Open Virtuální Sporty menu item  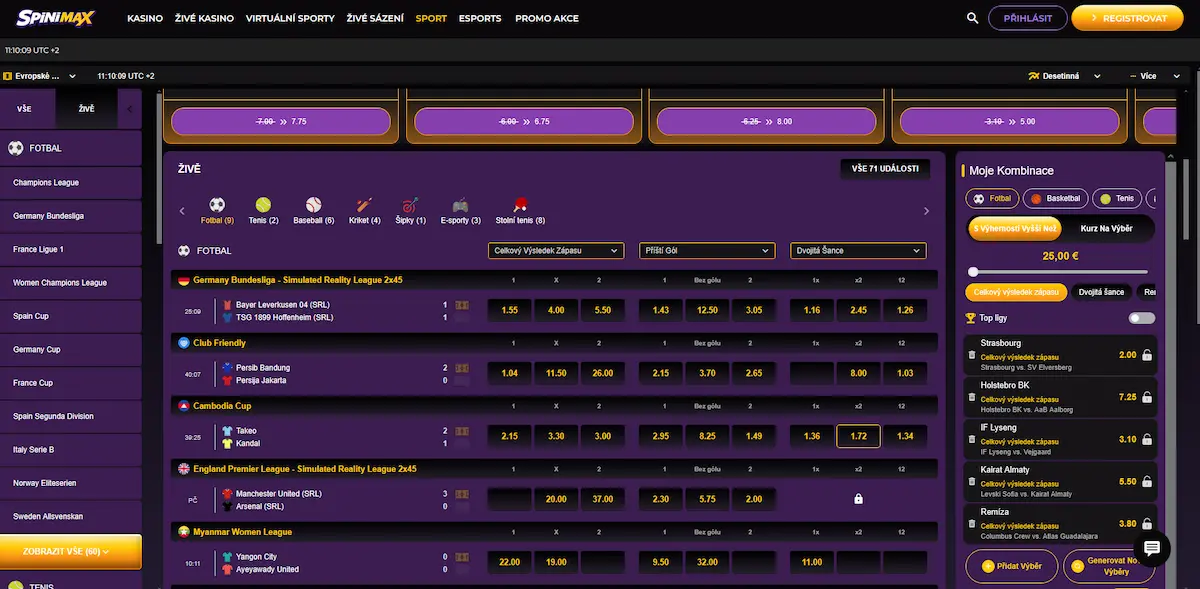290,18
